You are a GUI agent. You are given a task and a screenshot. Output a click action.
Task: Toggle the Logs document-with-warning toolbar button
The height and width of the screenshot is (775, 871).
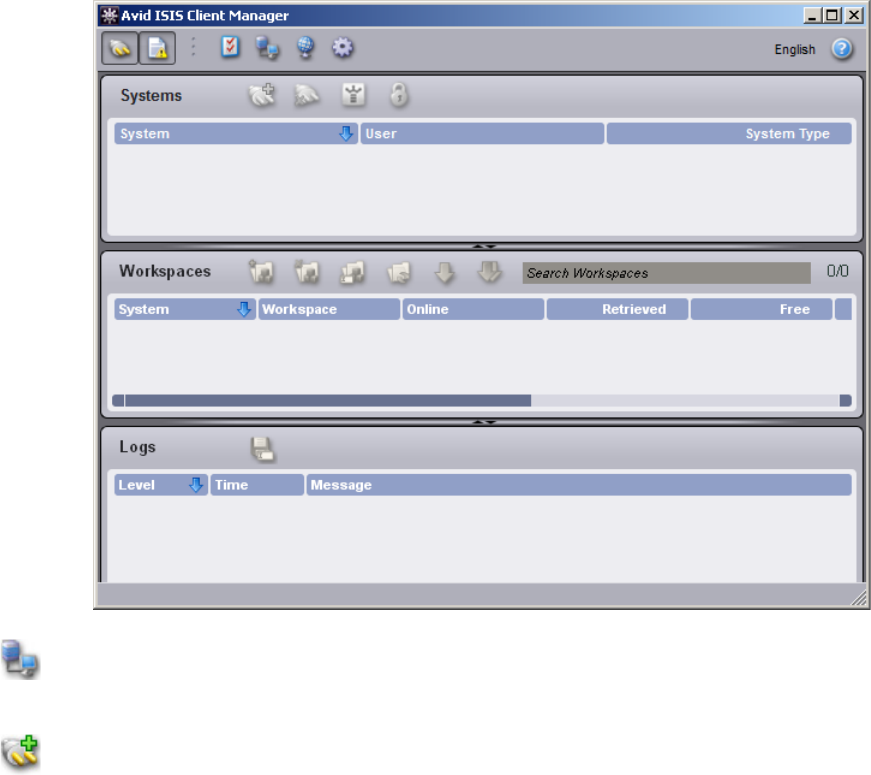coord(157,48)
